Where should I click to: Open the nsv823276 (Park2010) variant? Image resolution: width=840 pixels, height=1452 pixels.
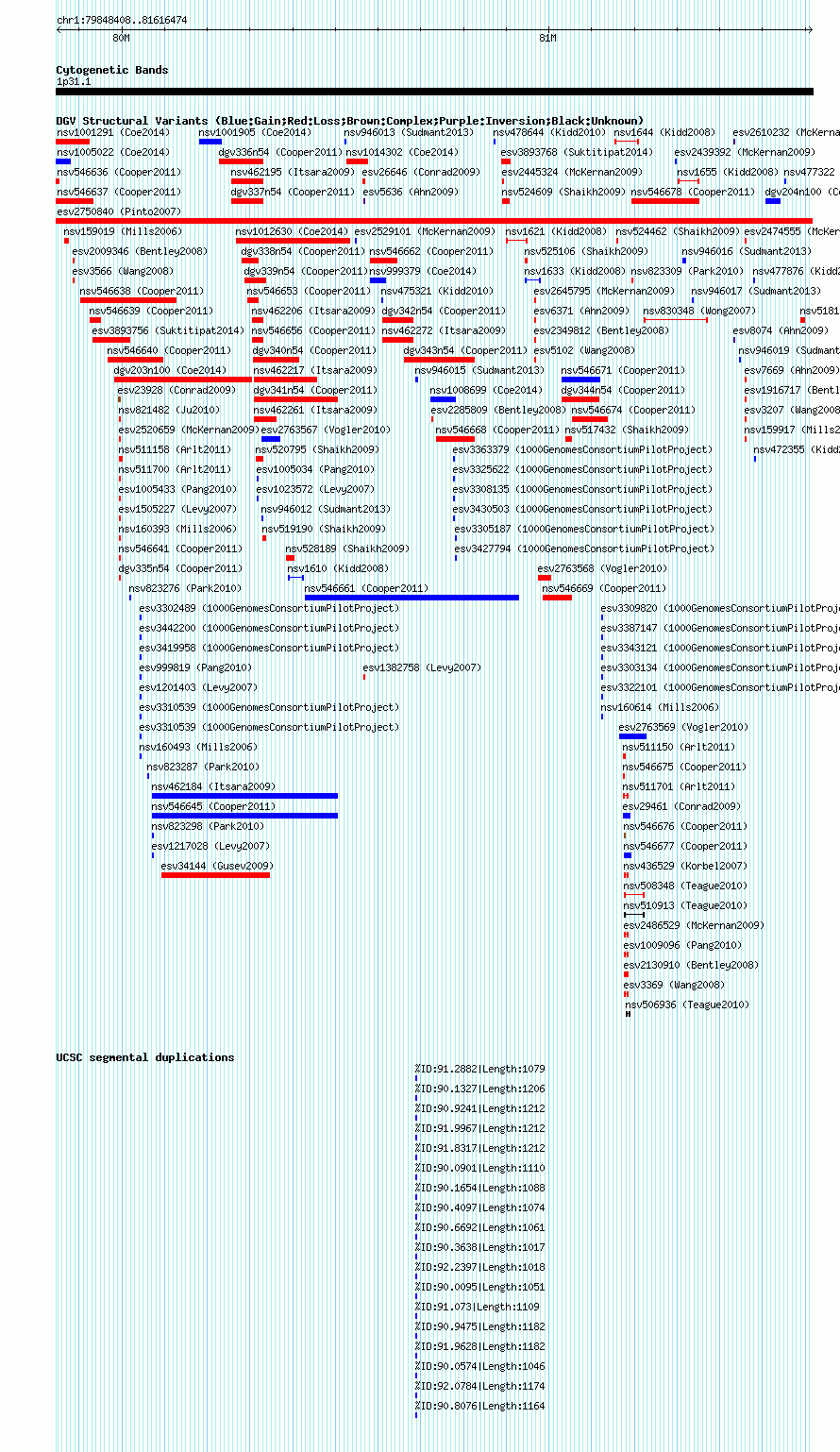click(x=185, y=588)
